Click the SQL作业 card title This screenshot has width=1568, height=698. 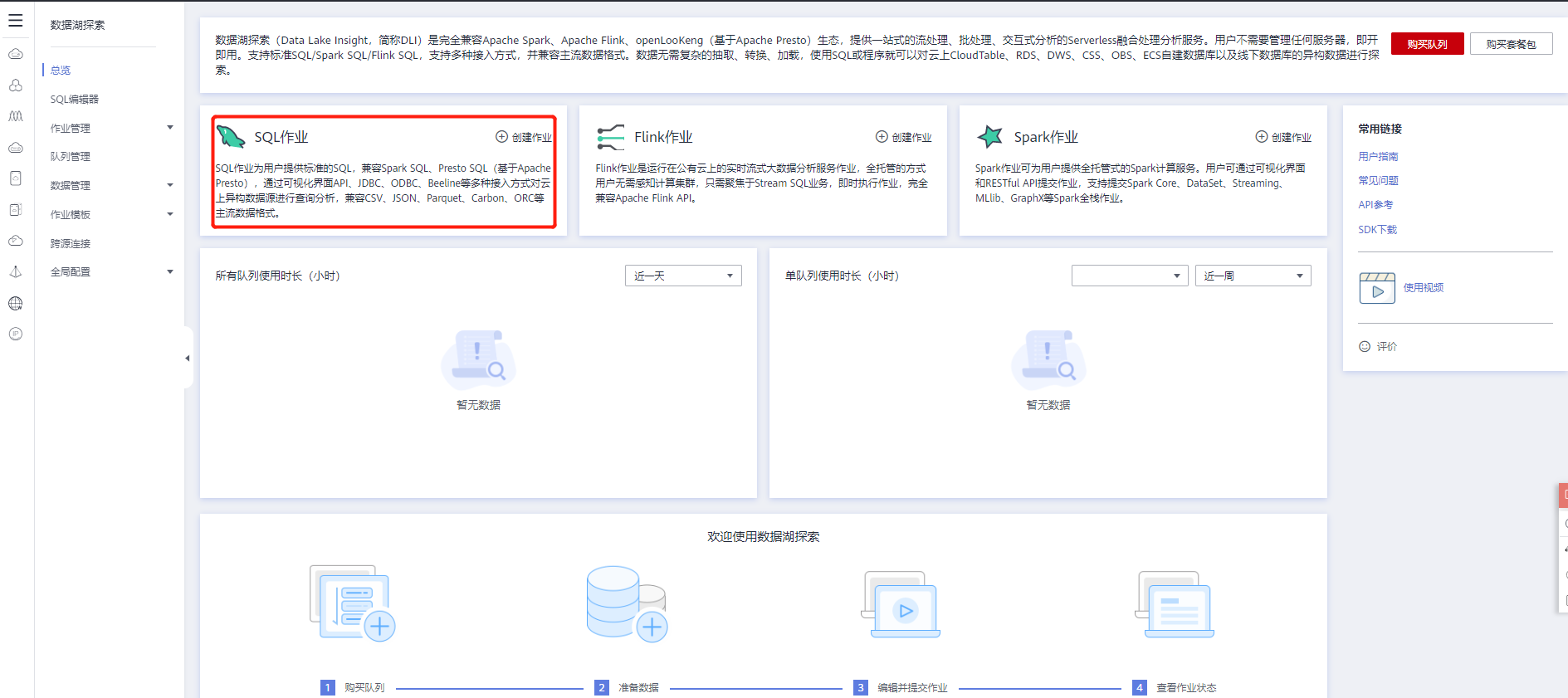click(281, 137)
